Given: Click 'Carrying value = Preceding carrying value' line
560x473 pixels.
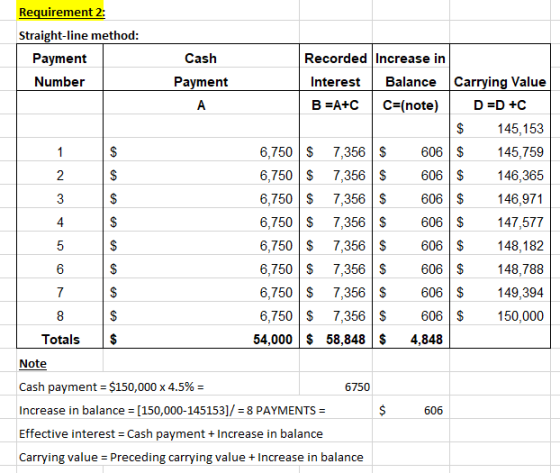Looking at the screenshot, I should (x=191, y=457).
